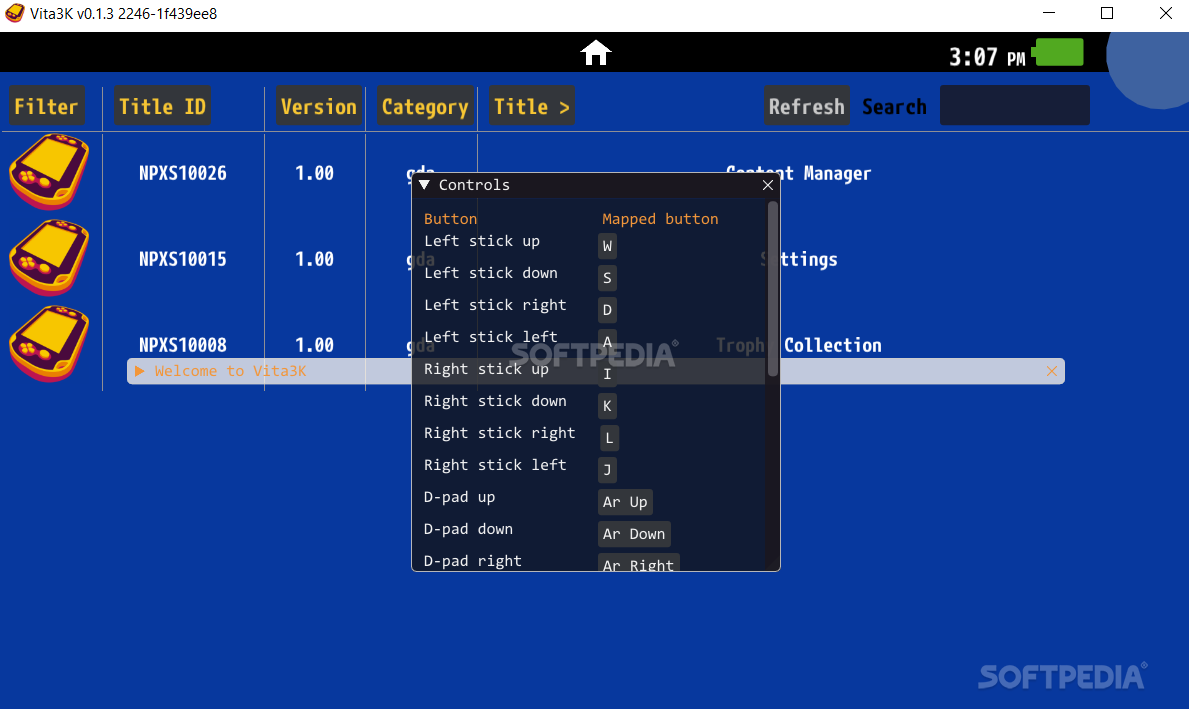Remap Right stick down key K

point(607,406)
